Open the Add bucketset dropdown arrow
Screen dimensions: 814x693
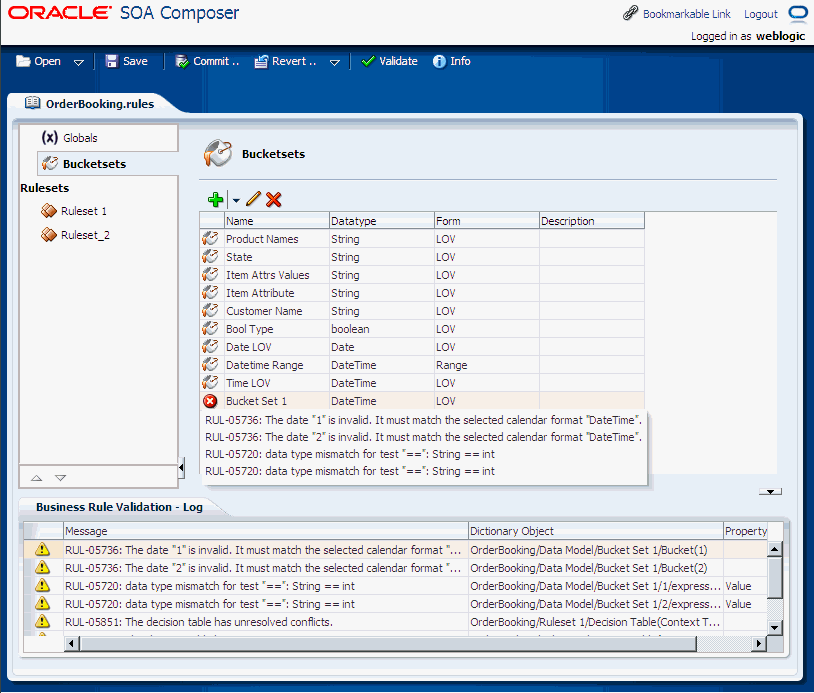pos(236,200)
